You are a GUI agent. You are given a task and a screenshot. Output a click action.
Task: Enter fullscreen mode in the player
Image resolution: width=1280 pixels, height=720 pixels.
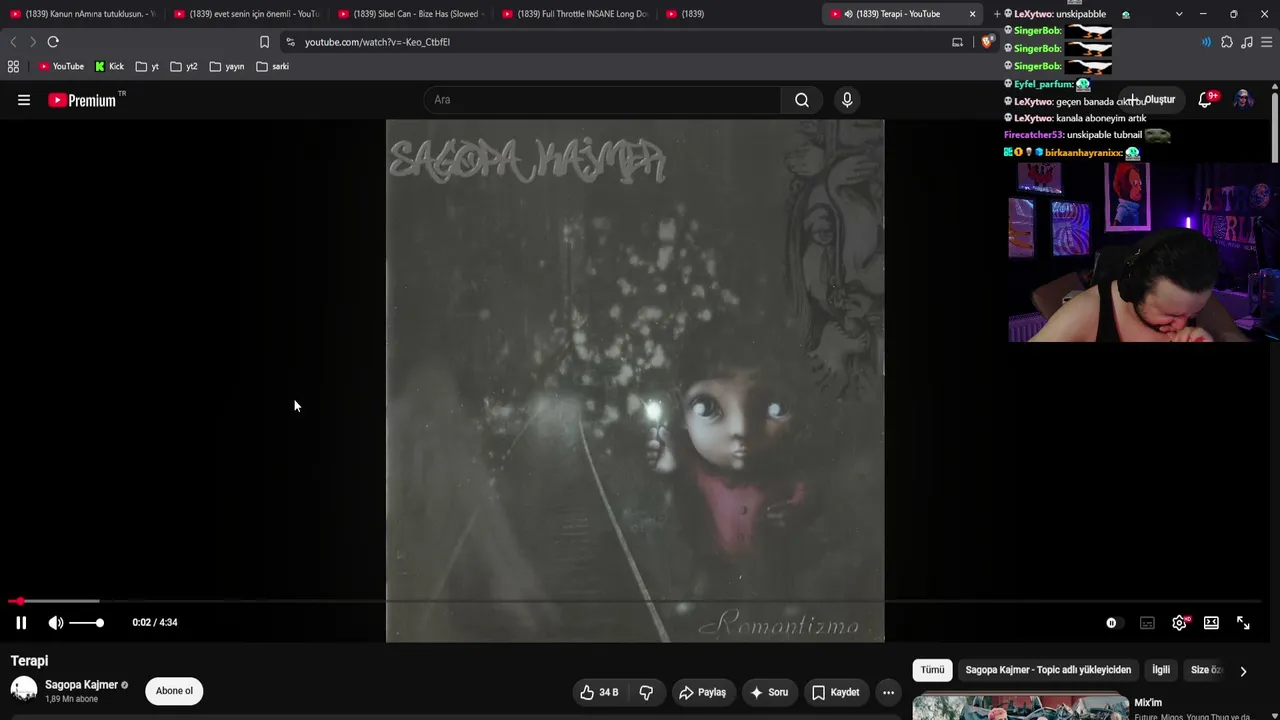coord(1243,623)
